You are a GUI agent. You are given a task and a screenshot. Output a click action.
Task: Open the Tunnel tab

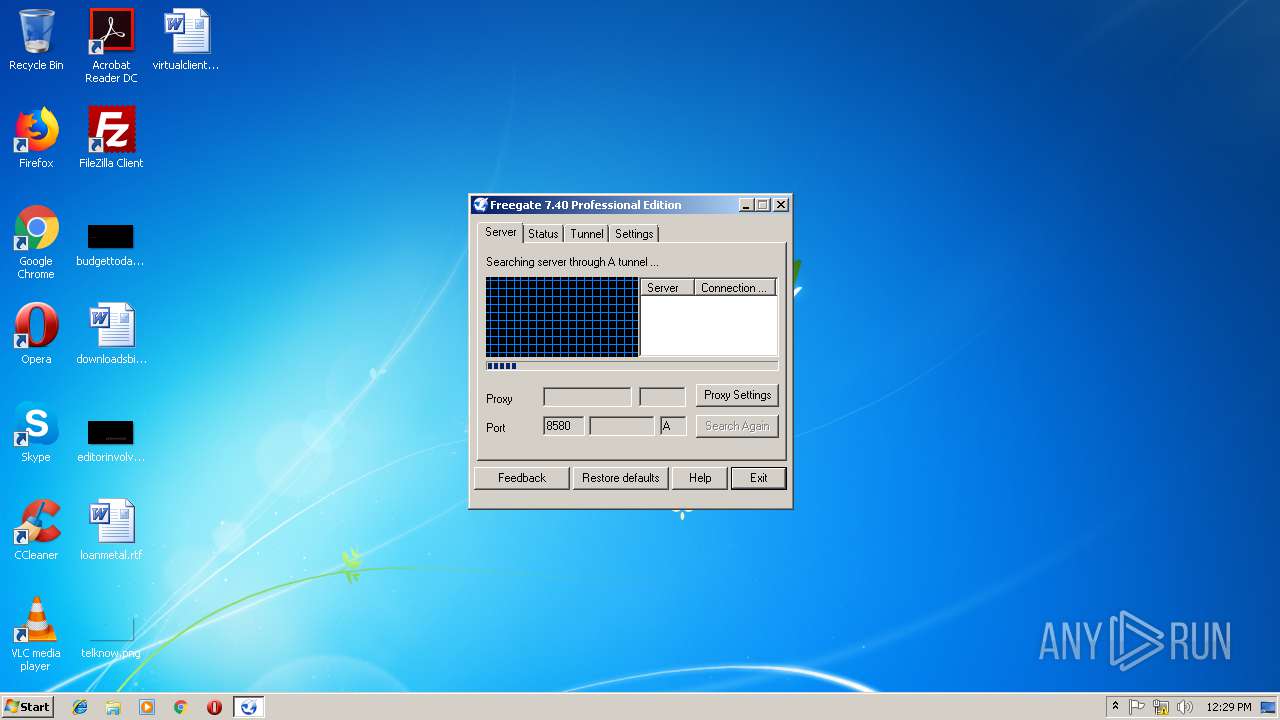tap(587, 234)
